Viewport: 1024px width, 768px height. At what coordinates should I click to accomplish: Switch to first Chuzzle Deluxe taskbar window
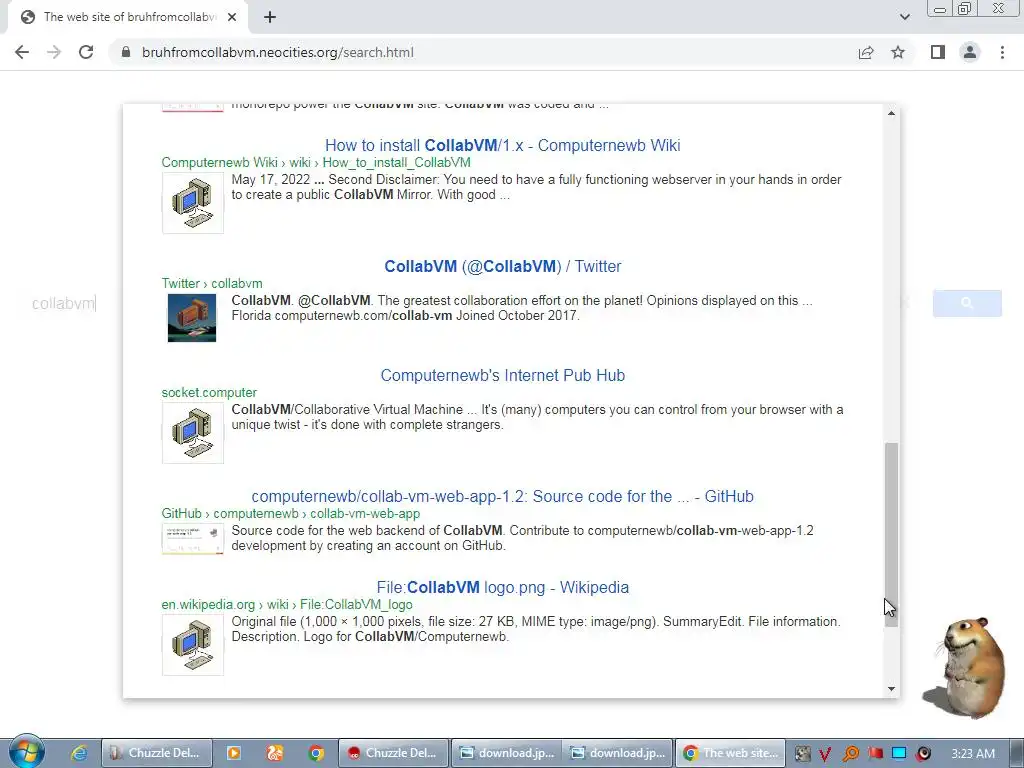157,753
